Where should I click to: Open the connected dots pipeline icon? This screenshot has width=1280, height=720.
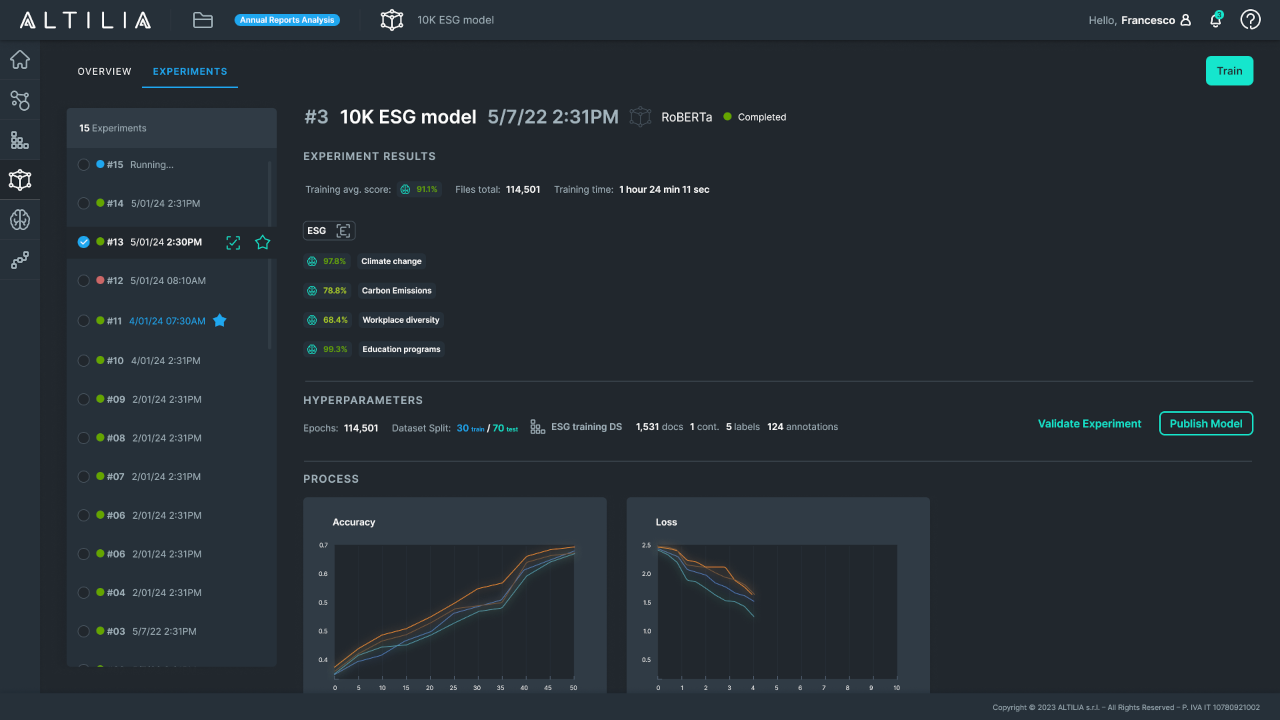(x=20, y=260)
